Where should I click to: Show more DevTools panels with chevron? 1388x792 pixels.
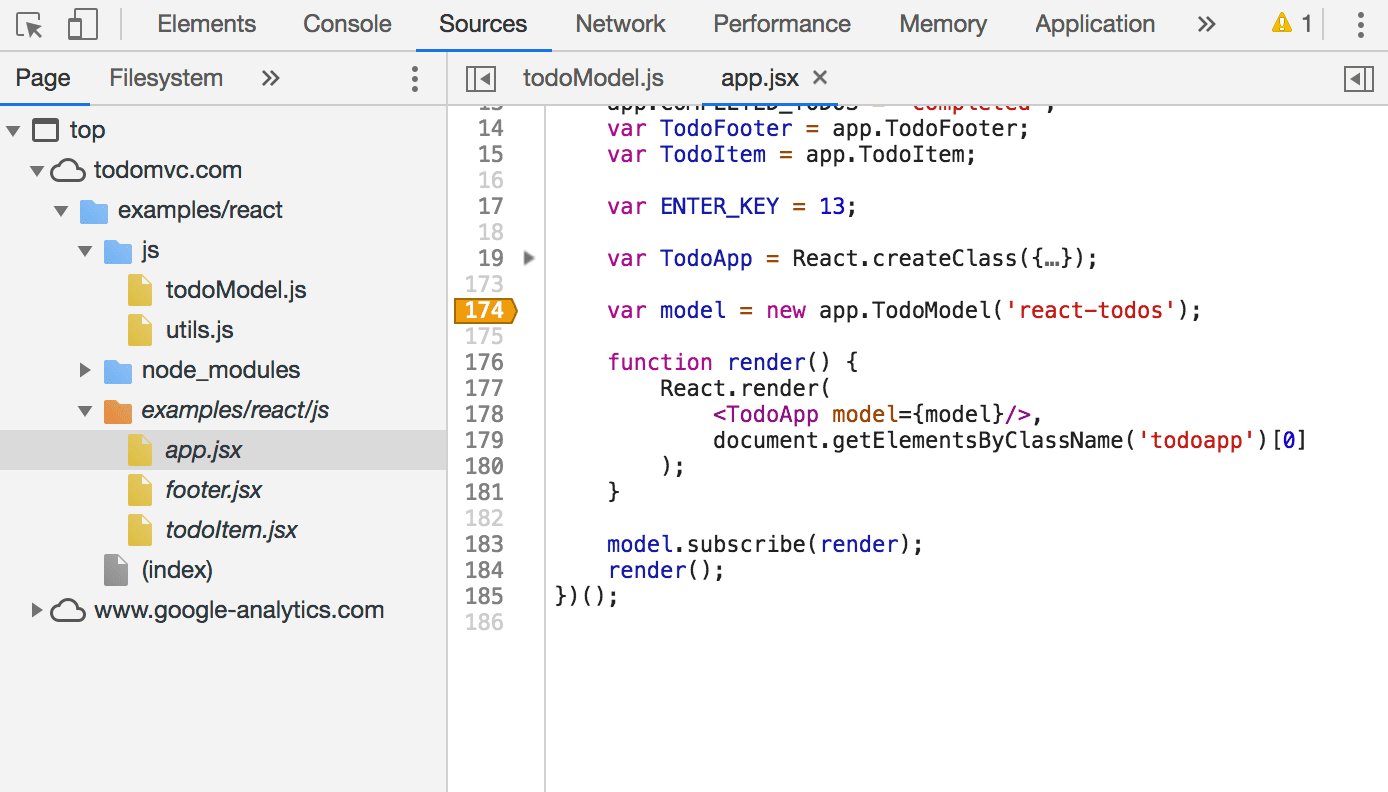pos(1207,25)
